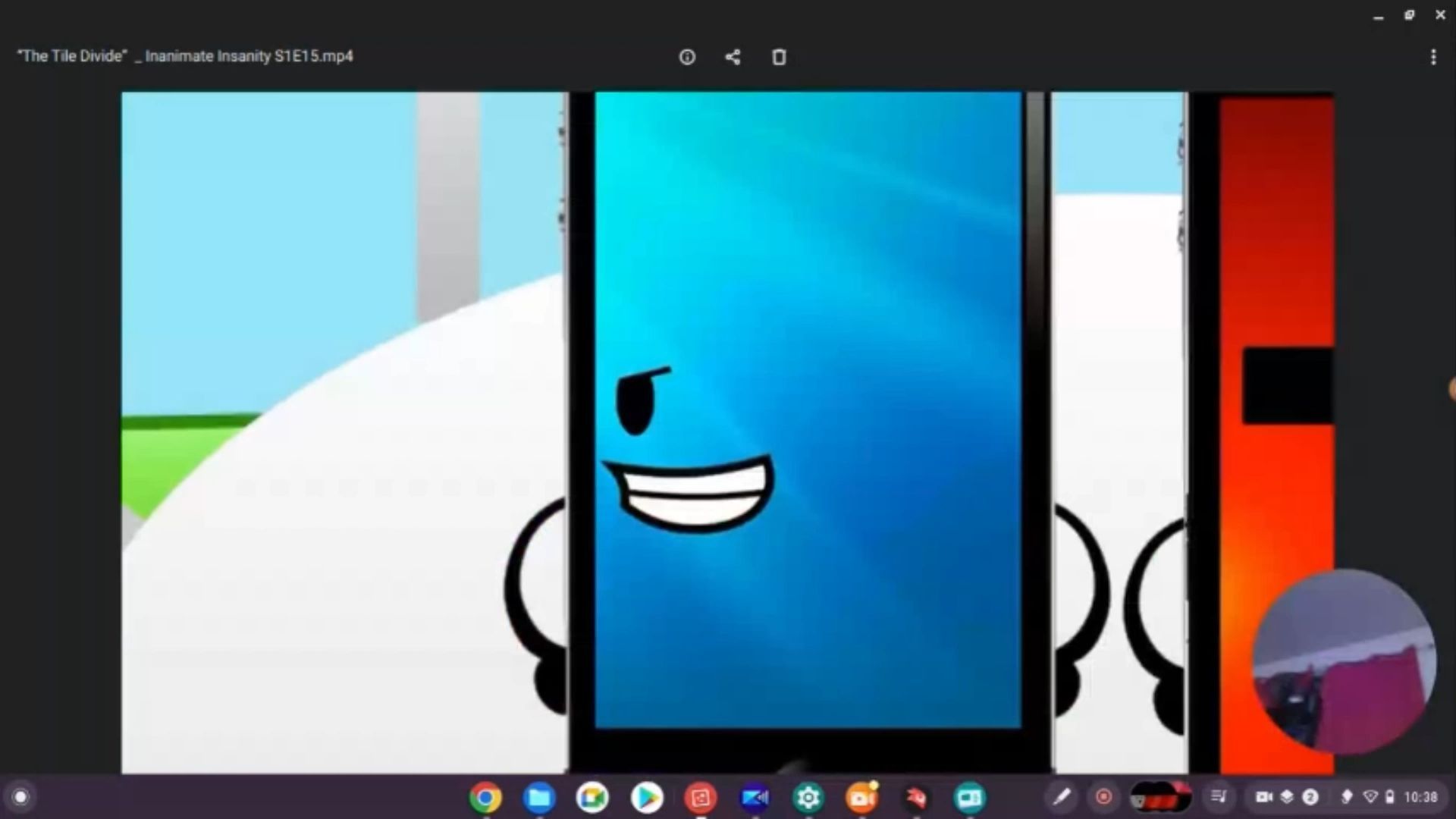Screen dimensions: 1456x819
Task: Open quick settings via the clock
Action: [x=1420, y=796]
